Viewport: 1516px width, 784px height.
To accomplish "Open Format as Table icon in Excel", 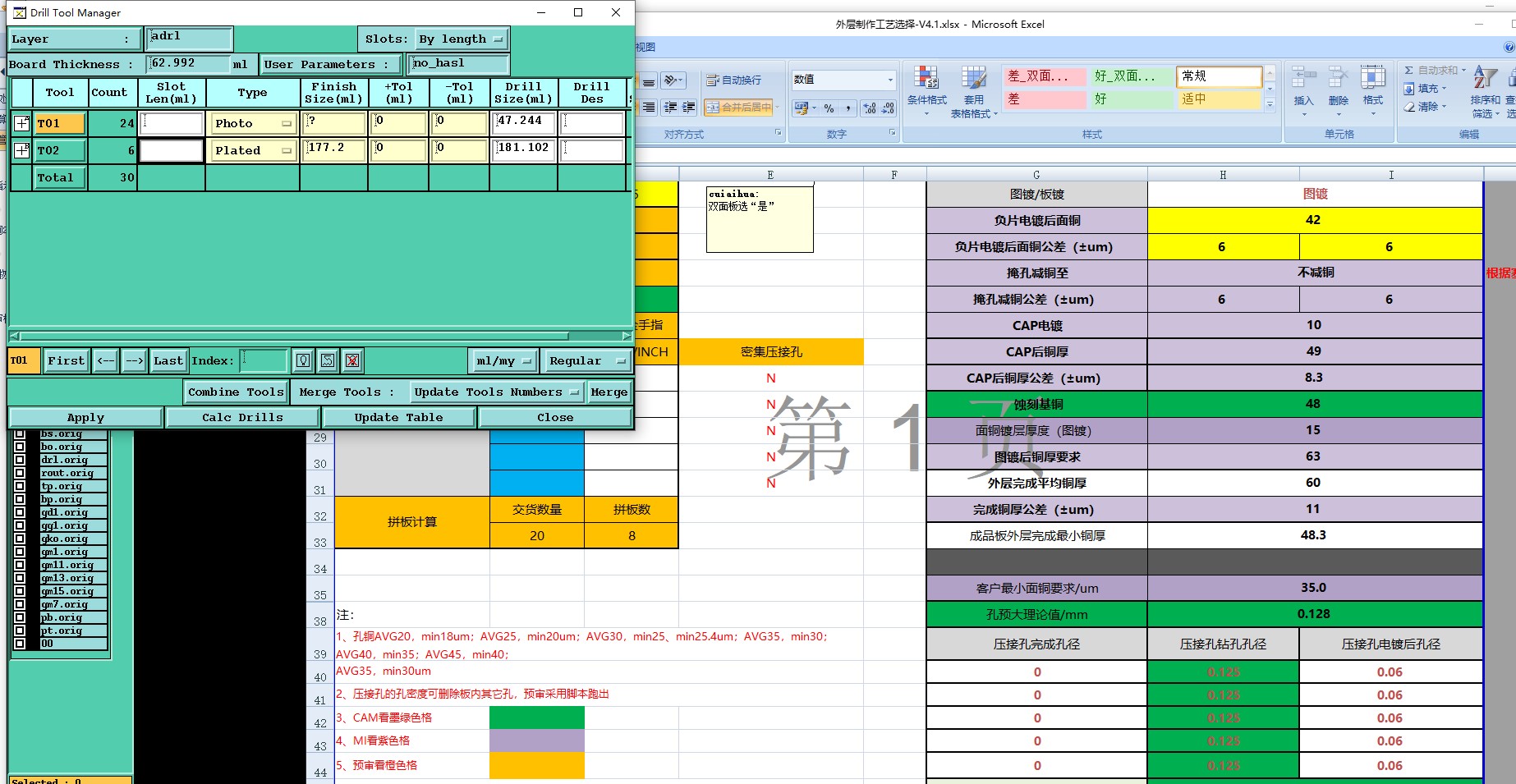I will 974,90.
